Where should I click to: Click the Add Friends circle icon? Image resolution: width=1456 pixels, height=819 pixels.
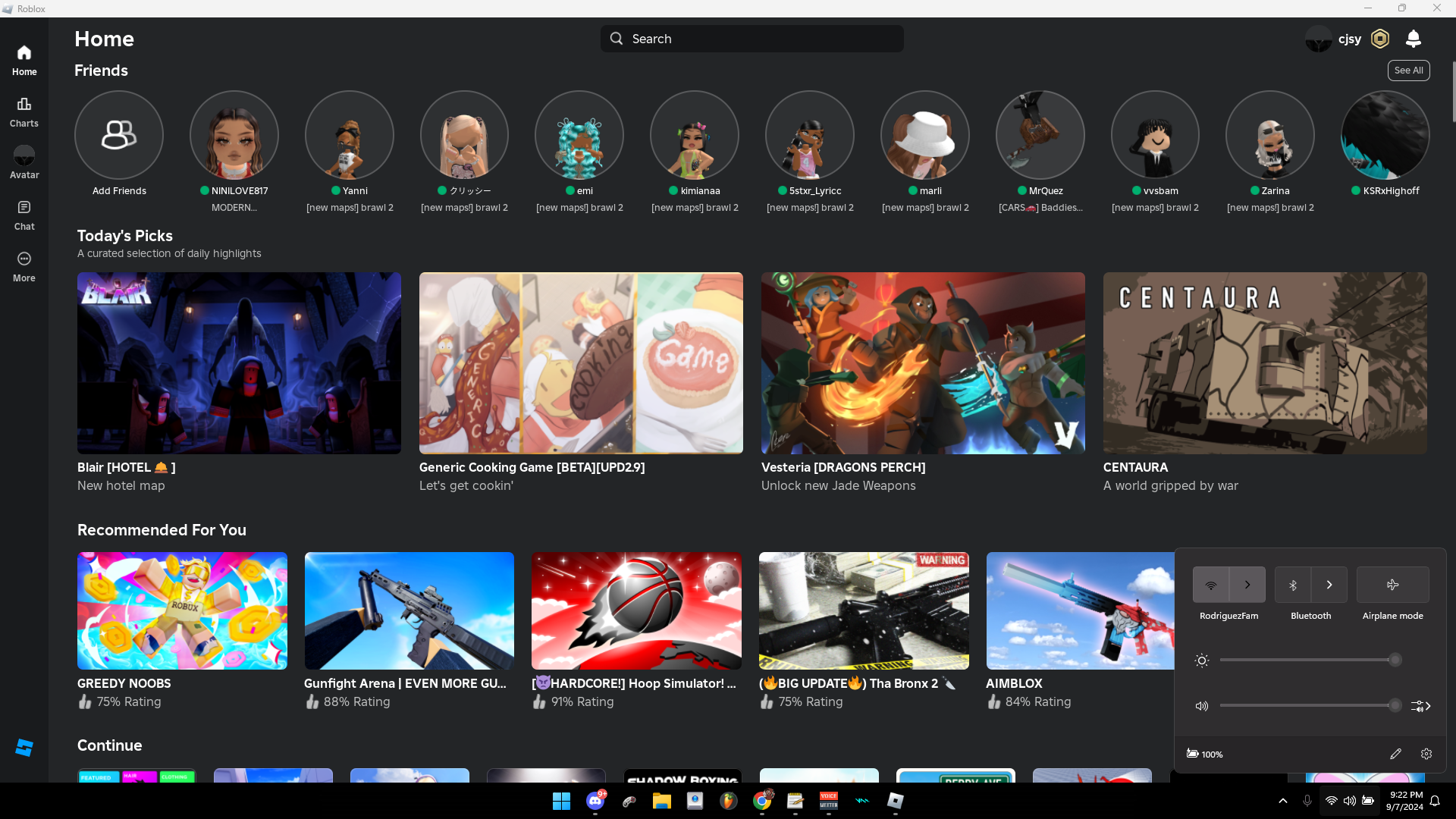pos(119,135)
